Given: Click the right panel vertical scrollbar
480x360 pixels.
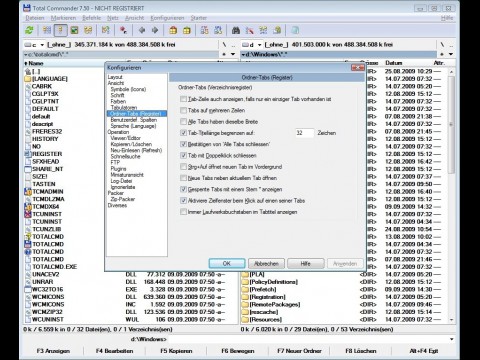Looking at the screenshot, I should coord(451,195).
